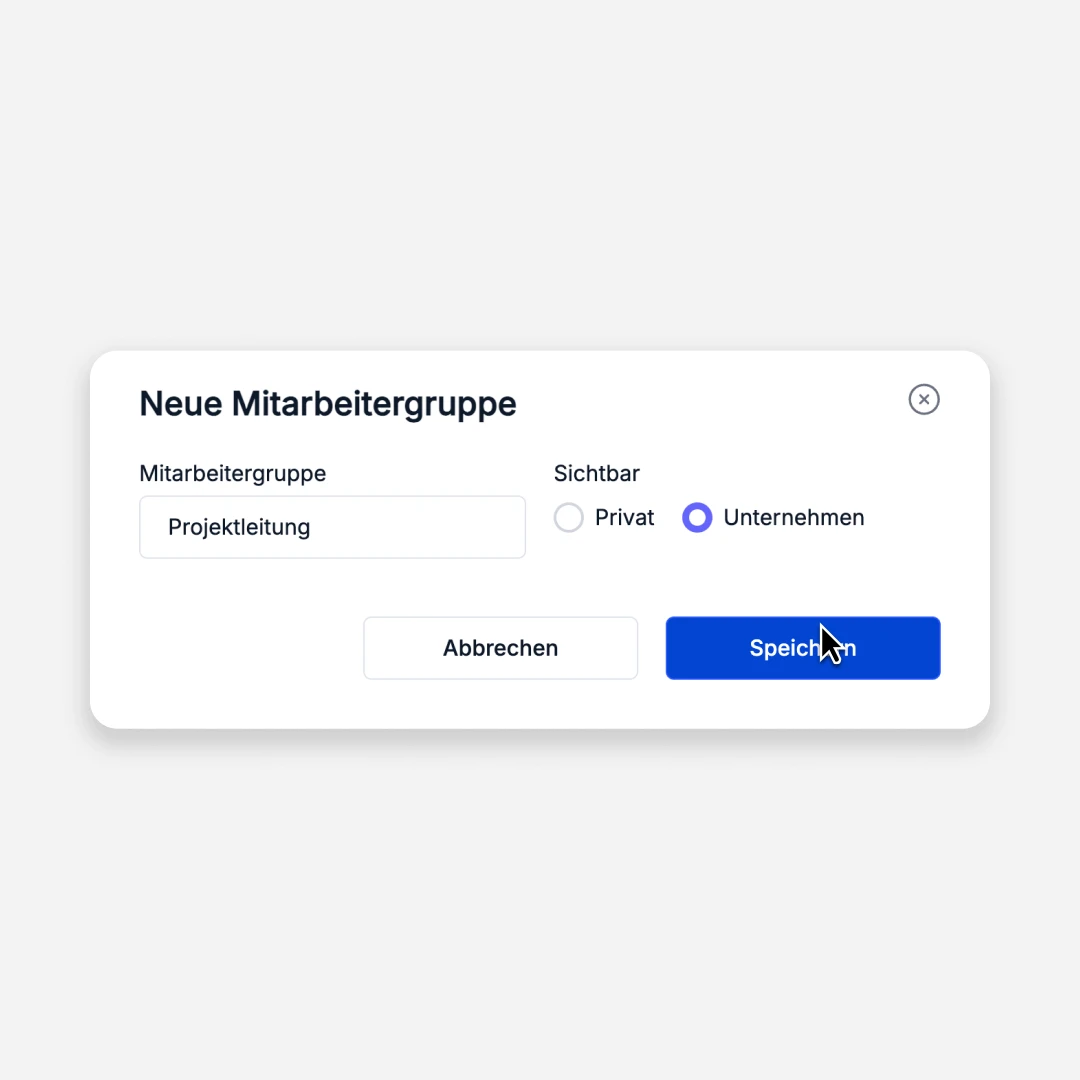Click the Privat option label text
The image size is (1080, 1080).
coord(624,517)
